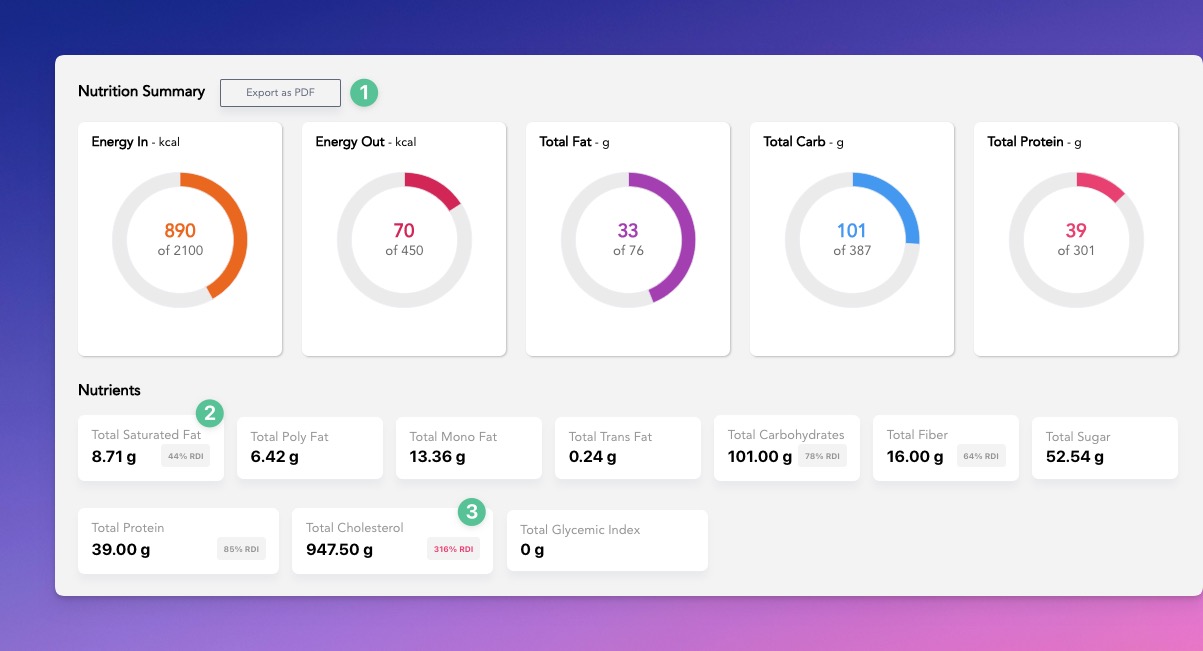Click the Energy Out progress ring
1203x651 pixels.
404,239
